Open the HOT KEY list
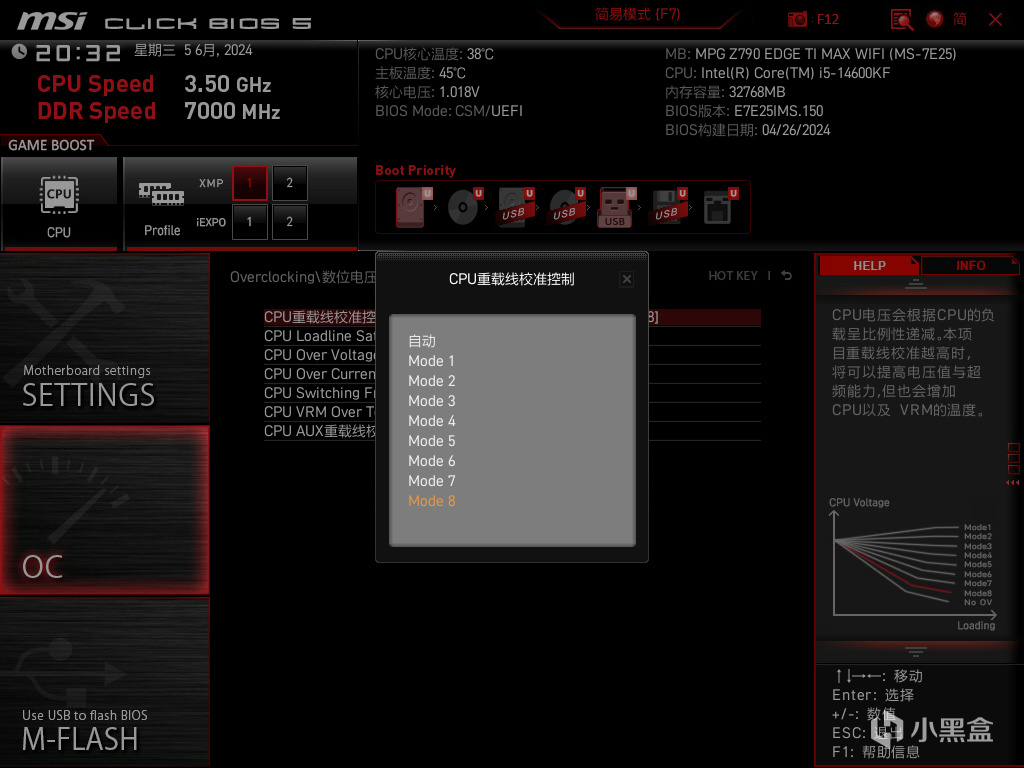This screenshot has width=1024, height=768. 733,276
